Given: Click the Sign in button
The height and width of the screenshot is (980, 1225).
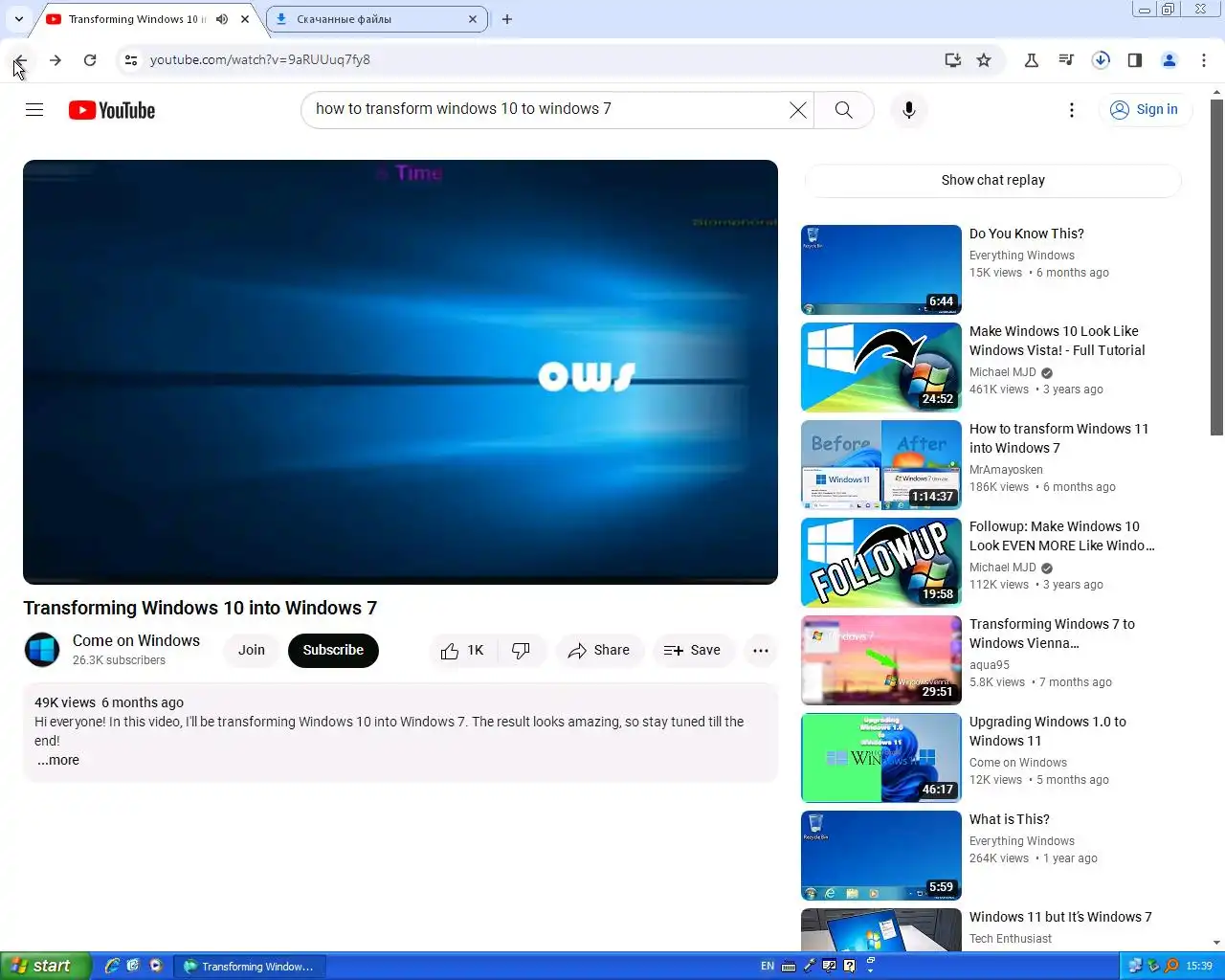Looking at the screenshot, I should tap(1145, 110).
